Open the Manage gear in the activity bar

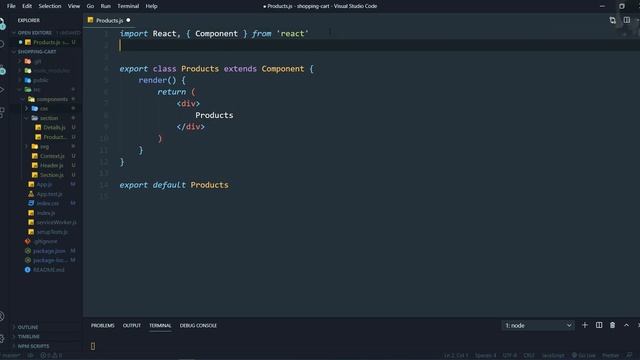[x=2, y=338]
